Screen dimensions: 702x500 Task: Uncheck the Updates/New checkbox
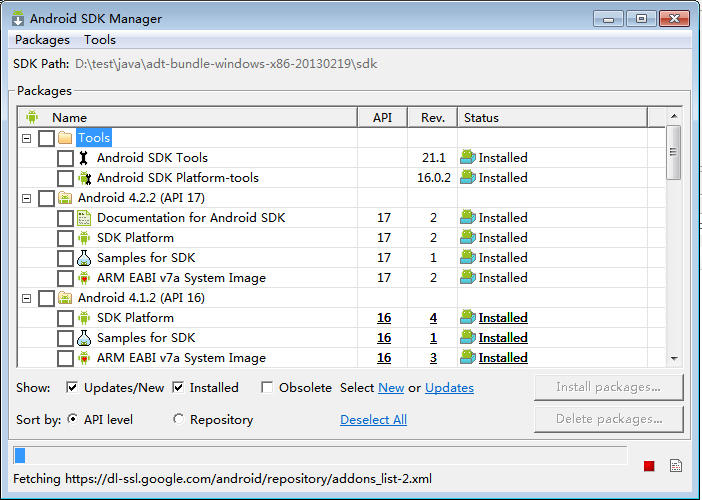pyautogui.click(x=72, y=387)
